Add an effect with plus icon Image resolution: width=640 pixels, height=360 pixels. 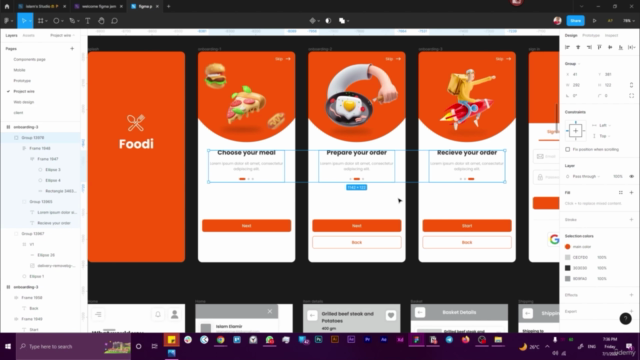click(x=631, y=295)
